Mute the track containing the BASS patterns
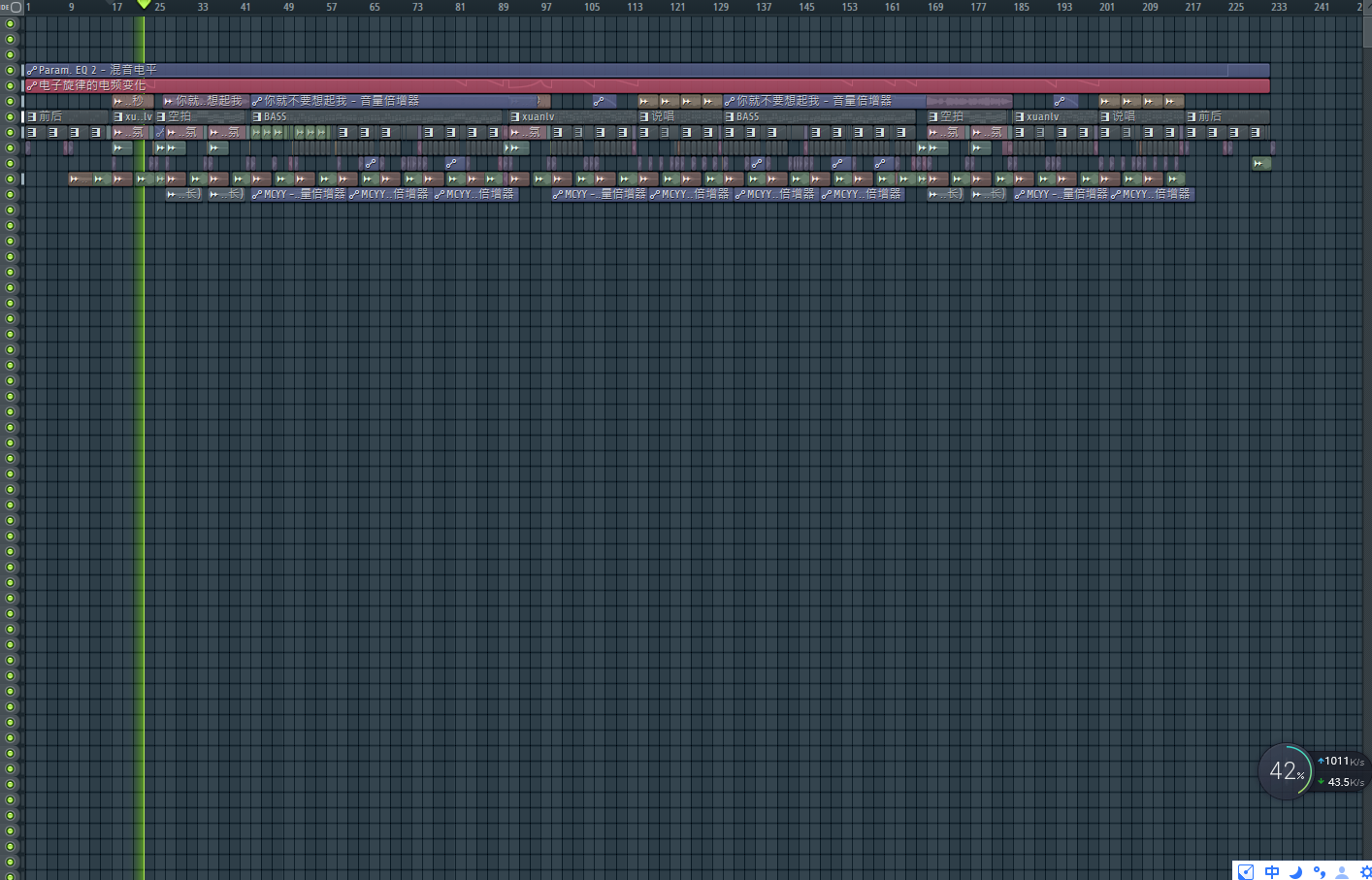1372x880 pixels. tap(11, 116)
